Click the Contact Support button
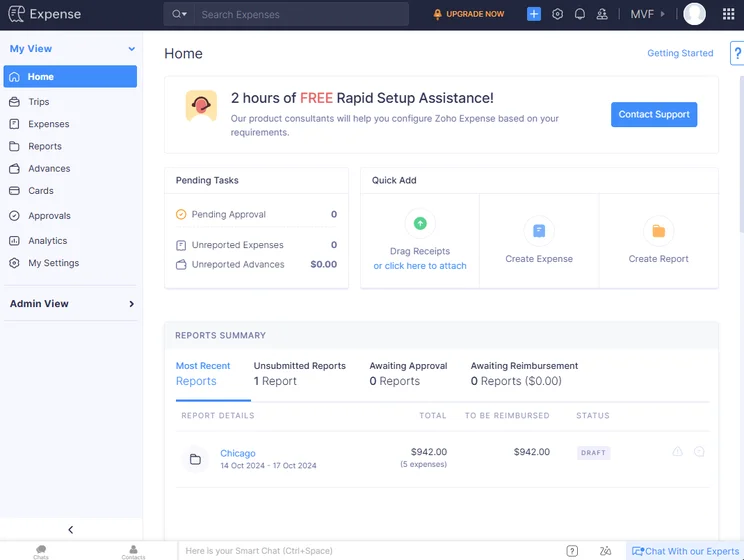This screenshot has width=744, height=560. tap(654, 114)
